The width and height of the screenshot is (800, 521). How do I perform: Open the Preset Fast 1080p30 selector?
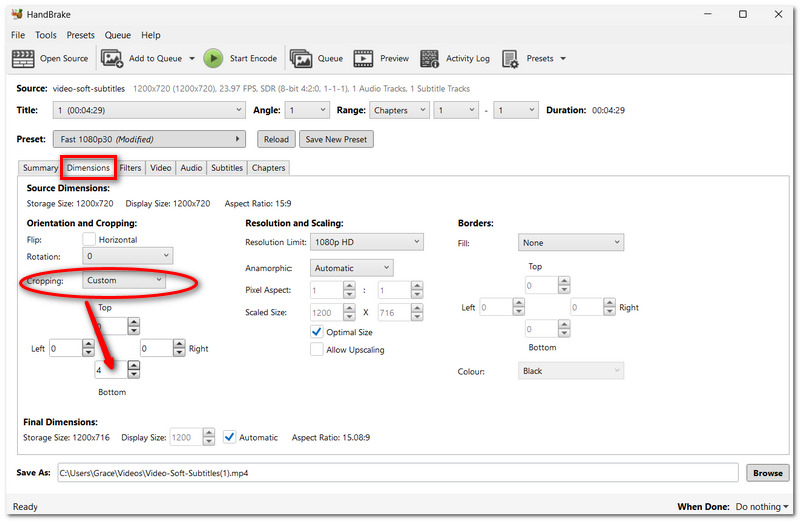point(149,139)
